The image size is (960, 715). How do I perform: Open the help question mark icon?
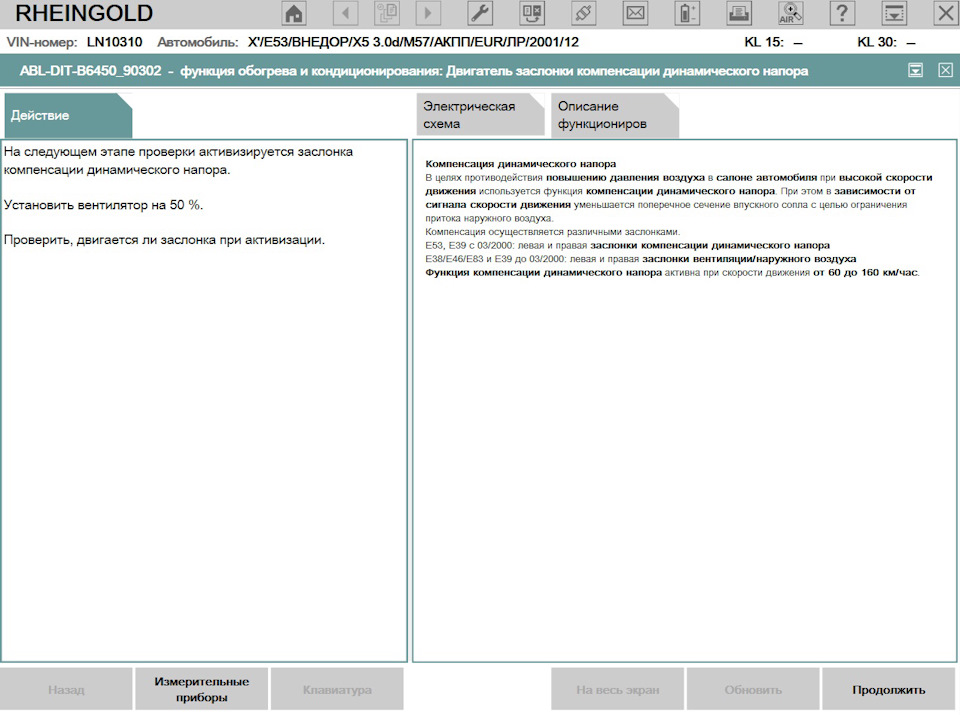point(842,13)
